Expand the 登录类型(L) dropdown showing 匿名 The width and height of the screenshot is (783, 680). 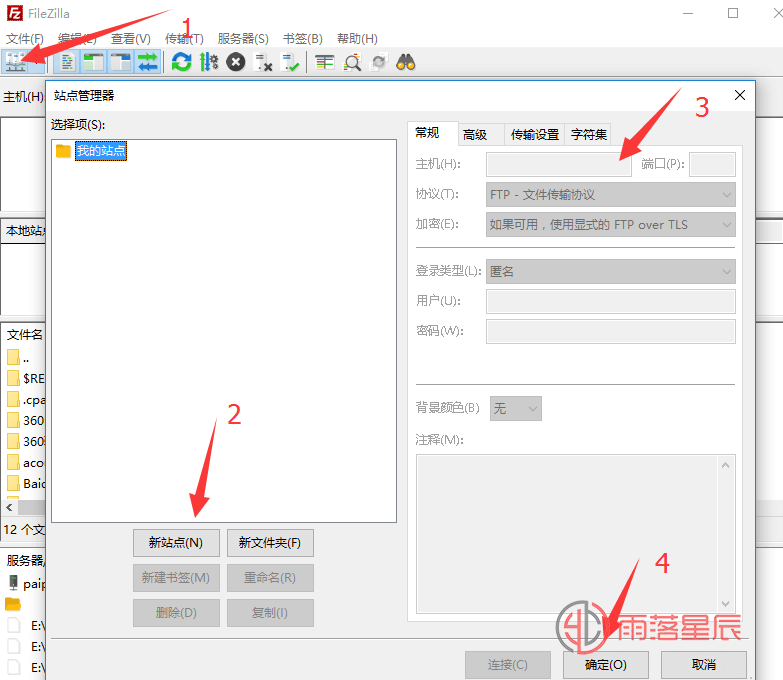click(x=610, y=272)
